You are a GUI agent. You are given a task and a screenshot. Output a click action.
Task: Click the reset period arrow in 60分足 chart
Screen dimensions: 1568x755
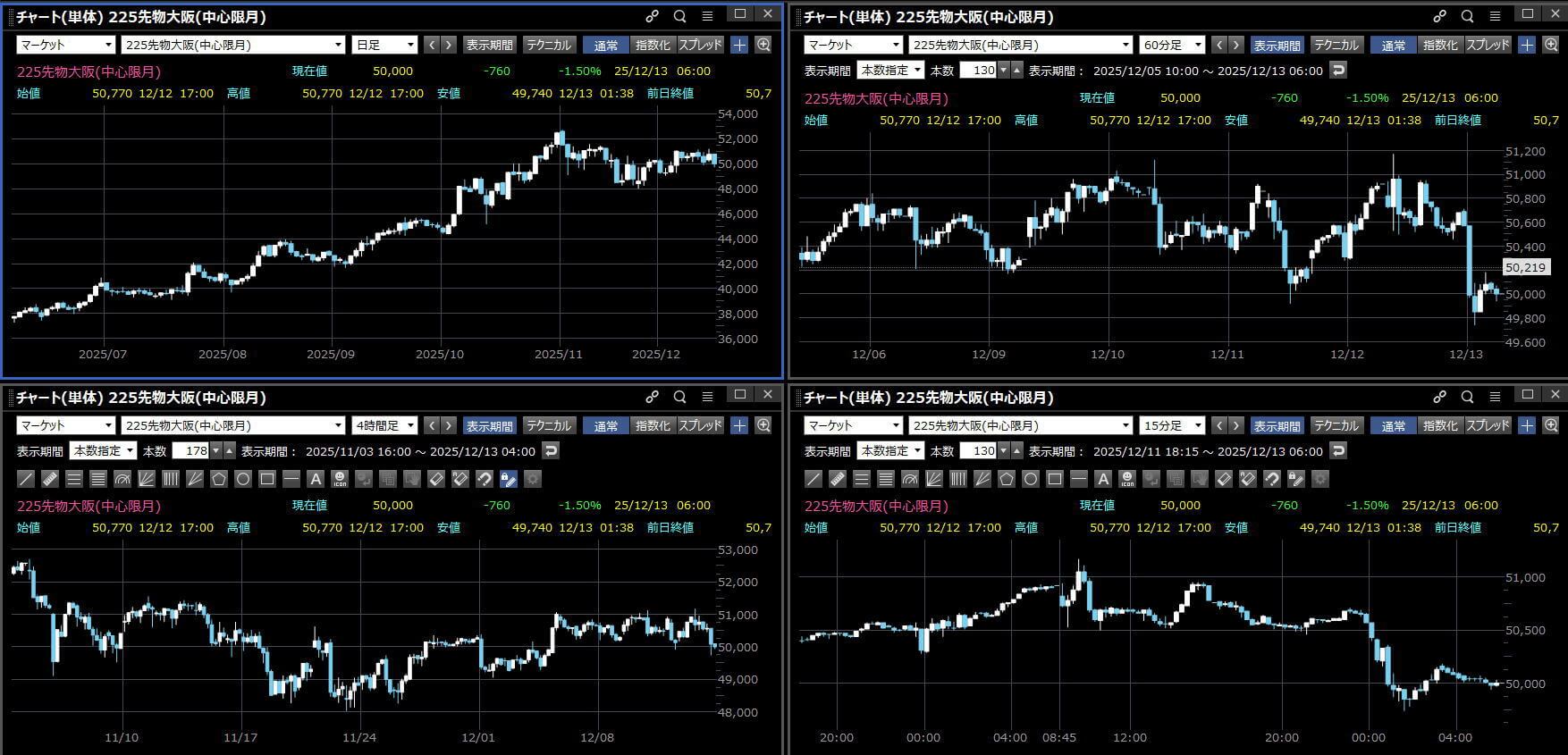coord(1338,70)
